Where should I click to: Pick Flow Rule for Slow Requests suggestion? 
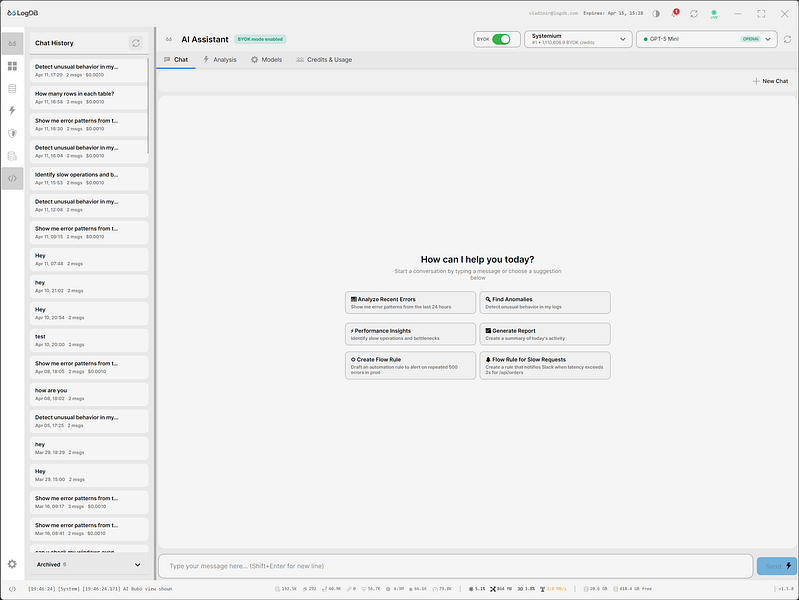coord(545,366)
